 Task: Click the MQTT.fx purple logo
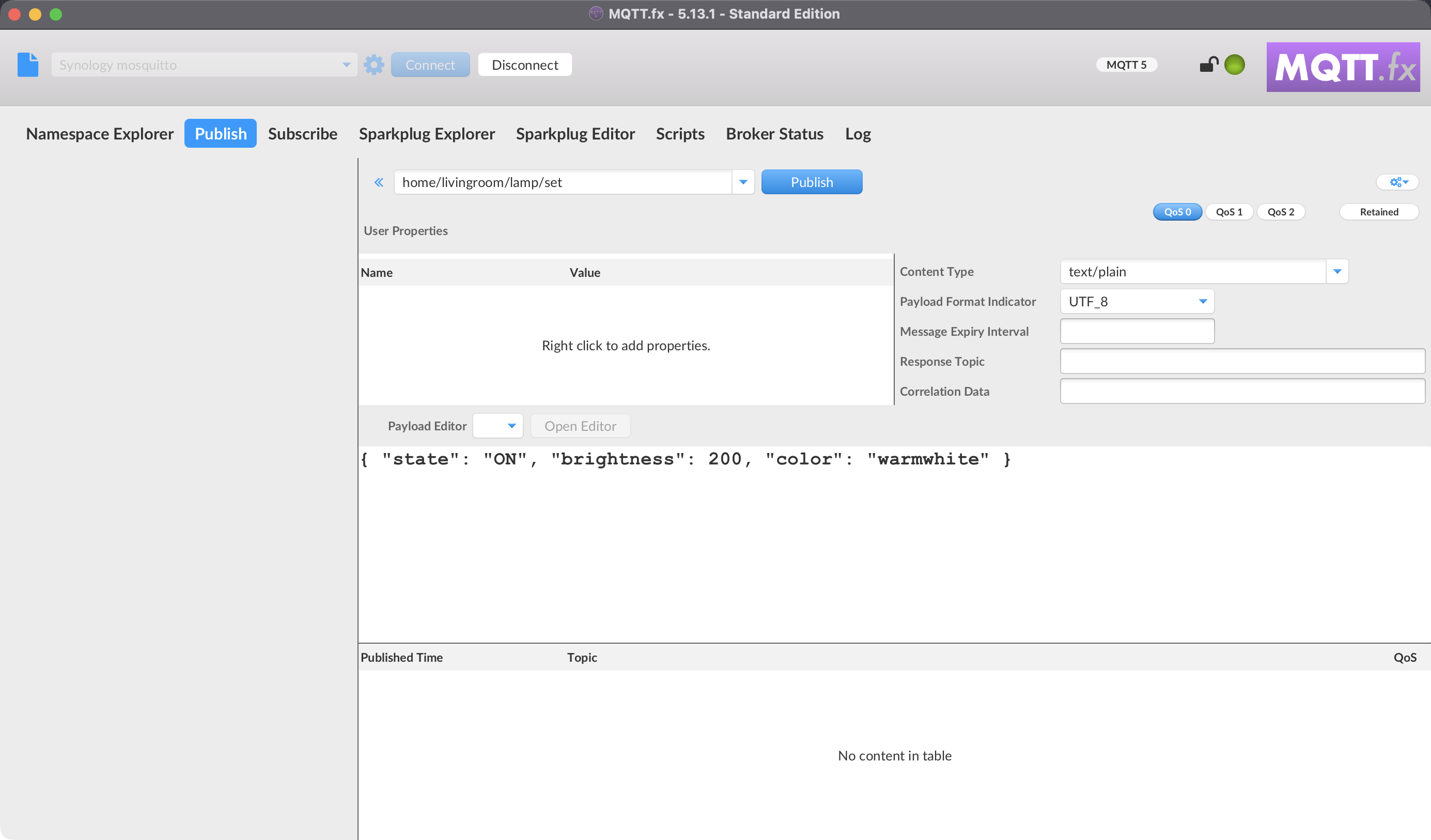coord(1343,67)
